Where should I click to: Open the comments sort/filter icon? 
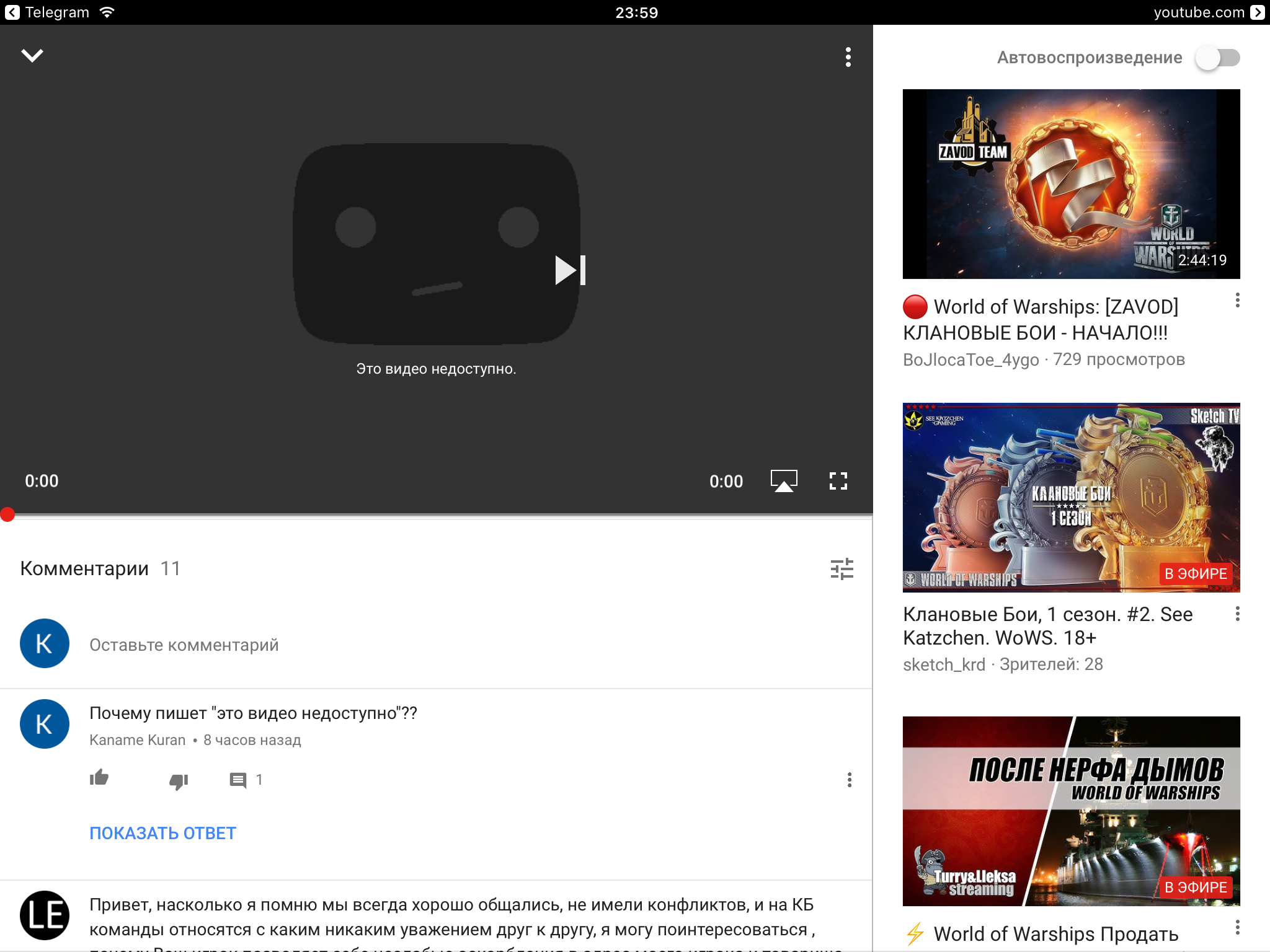click(x=841, y=569)
